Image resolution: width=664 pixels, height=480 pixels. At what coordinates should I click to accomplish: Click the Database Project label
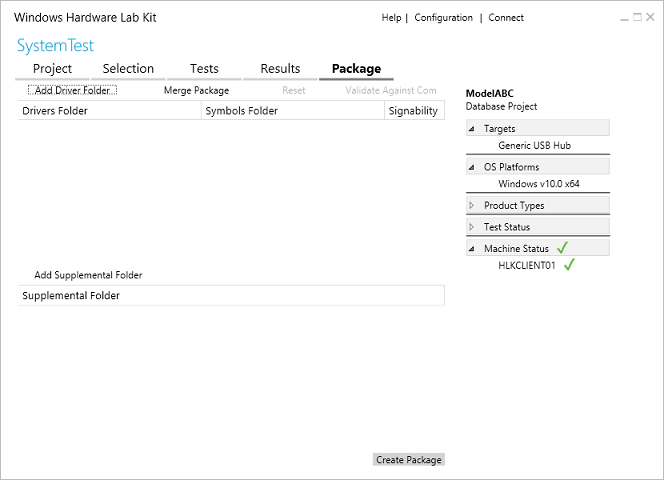(x=501, y=106)
